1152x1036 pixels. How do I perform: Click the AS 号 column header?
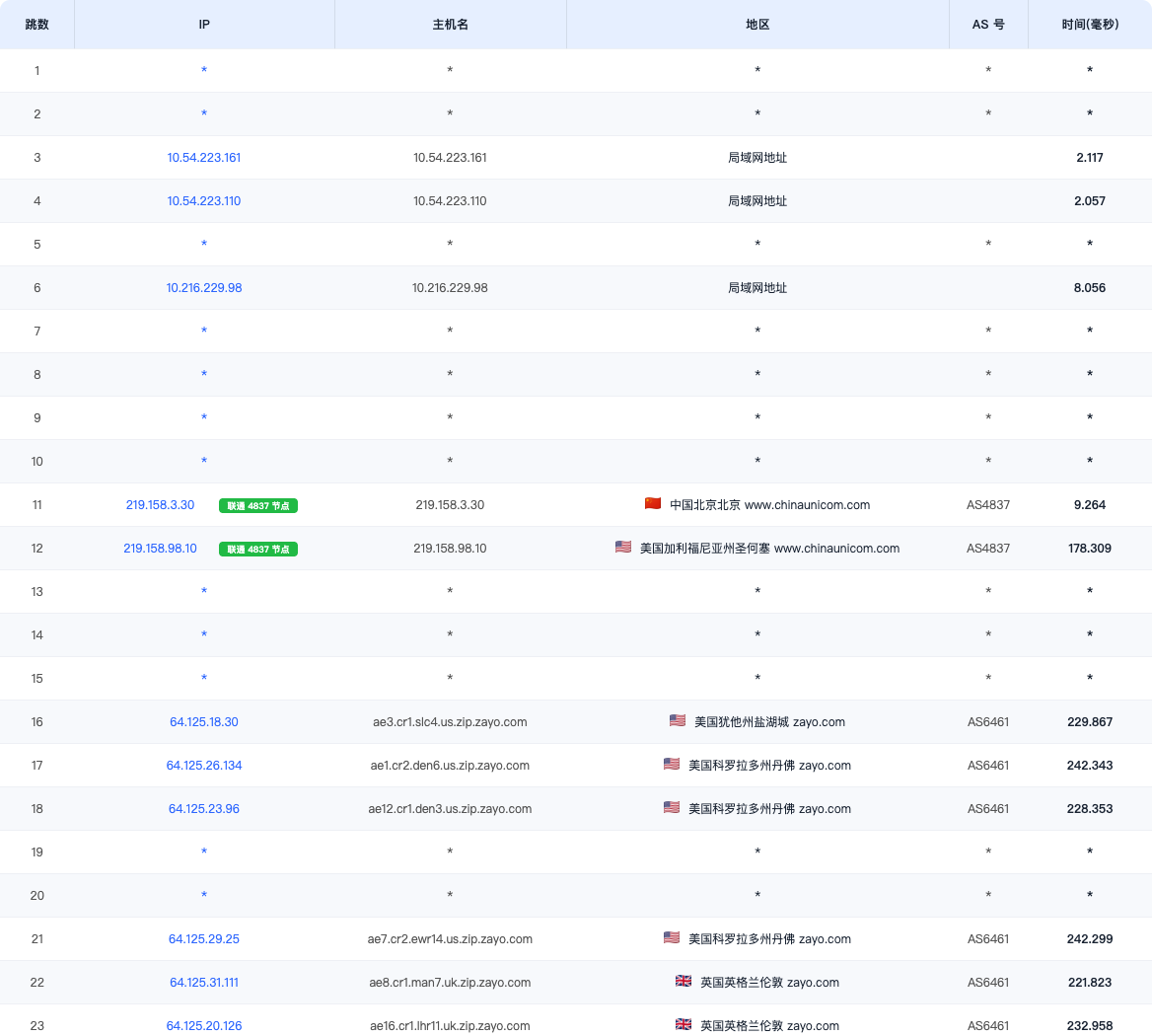tap(988, 25)
